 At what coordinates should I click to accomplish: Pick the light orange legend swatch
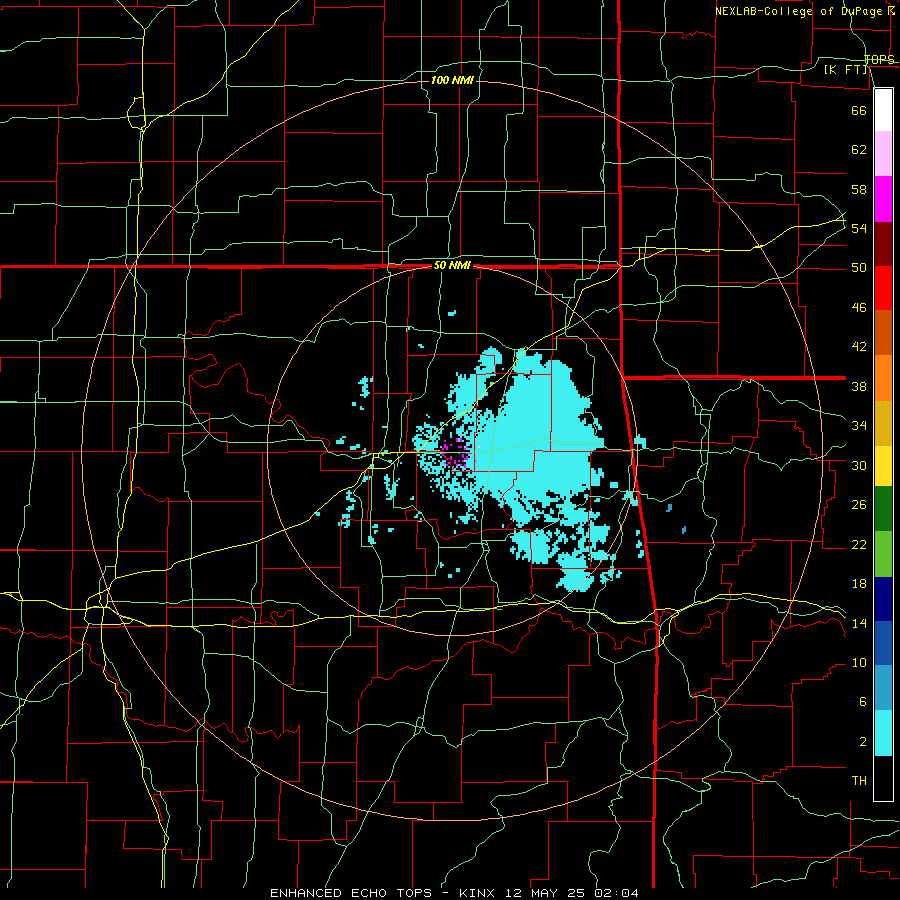(x=883, y=378)
